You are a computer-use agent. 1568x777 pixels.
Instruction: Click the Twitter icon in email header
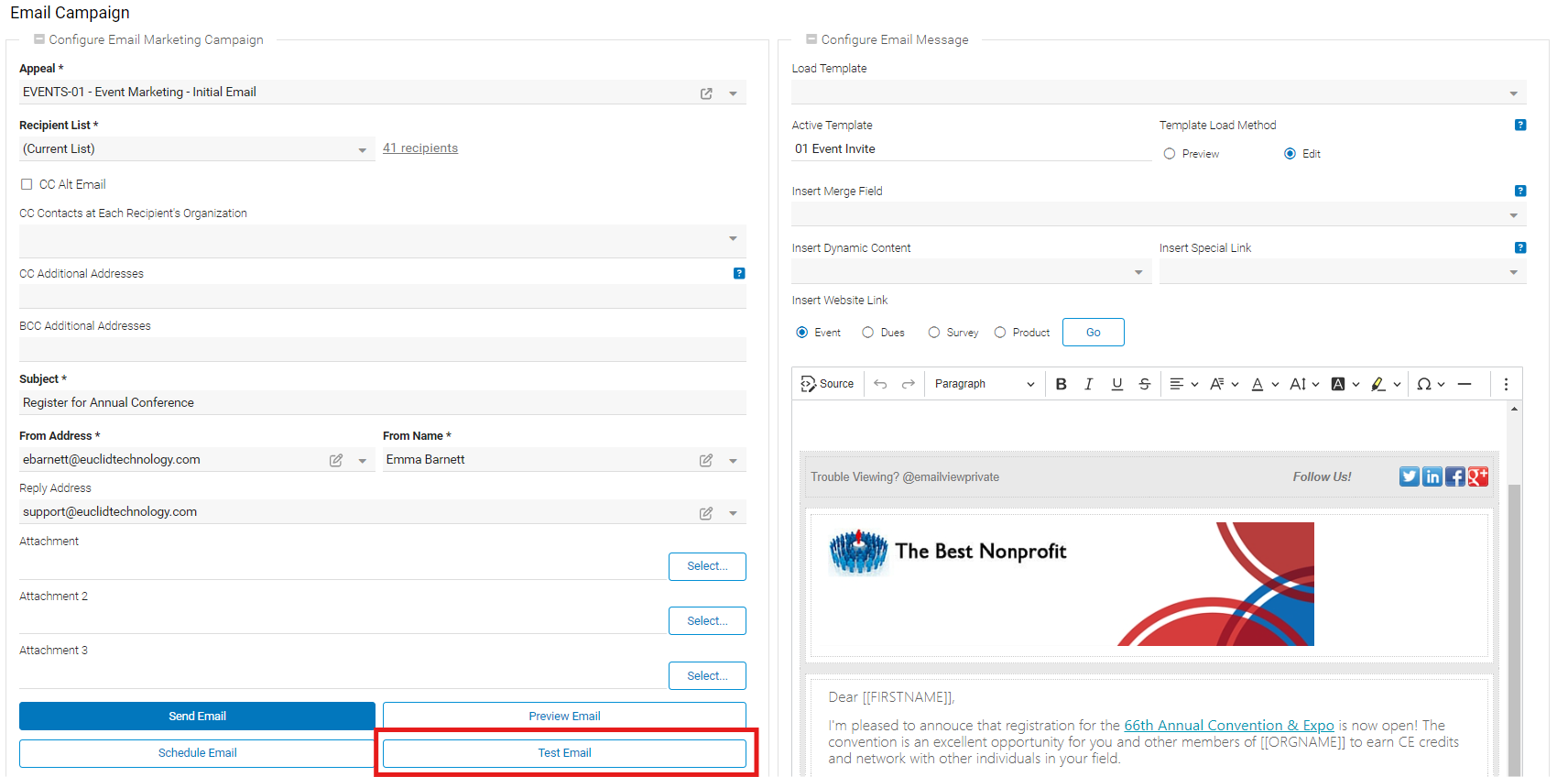(x=1409, y=476)
